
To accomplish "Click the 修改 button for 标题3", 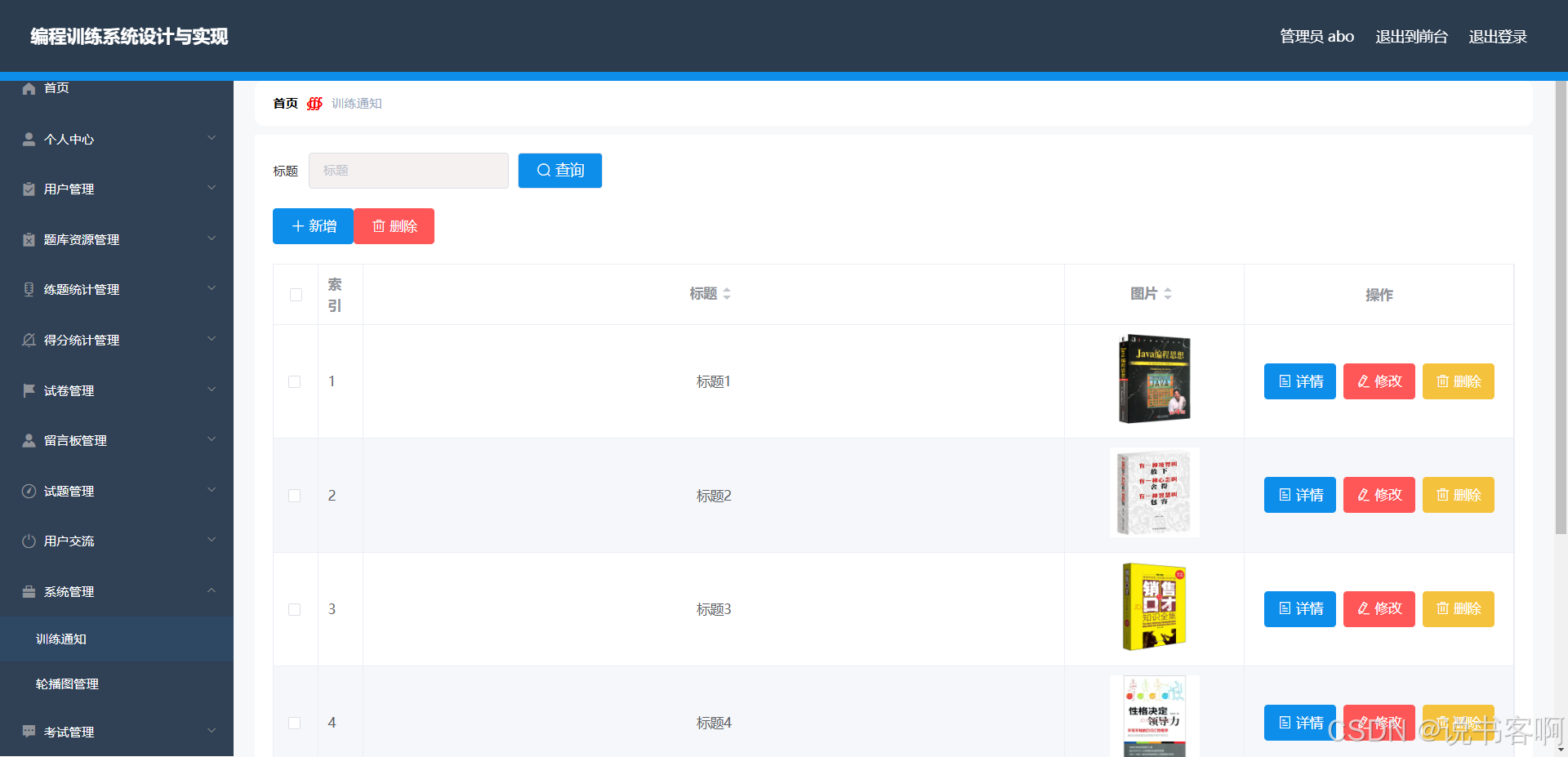I will coord(1379,608).
